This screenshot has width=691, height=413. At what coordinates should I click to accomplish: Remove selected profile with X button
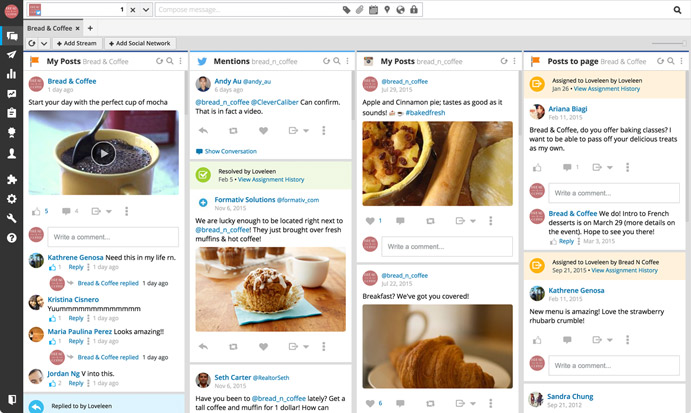(133, 10)
